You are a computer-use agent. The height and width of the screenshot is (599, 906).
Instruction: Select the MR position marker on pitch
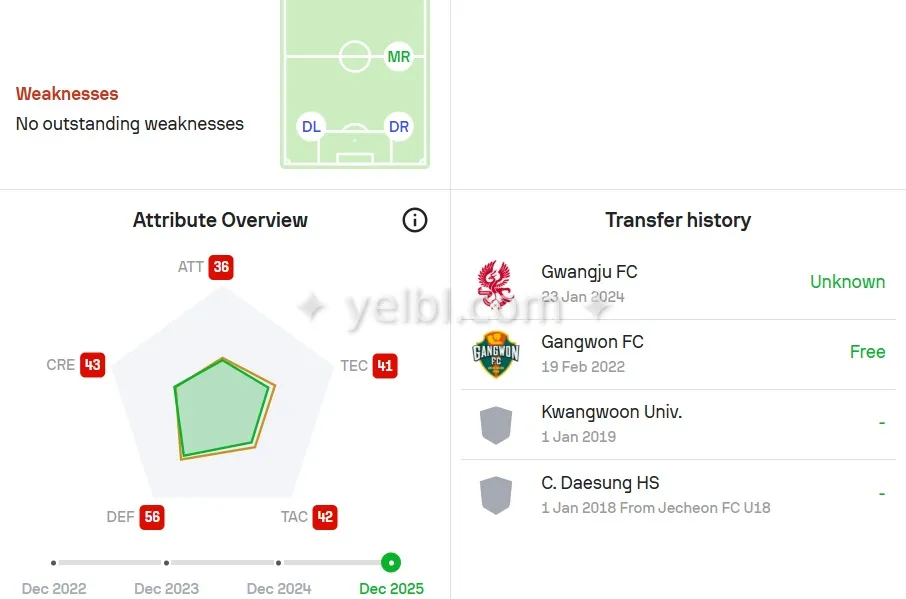(x=399, y=57)
